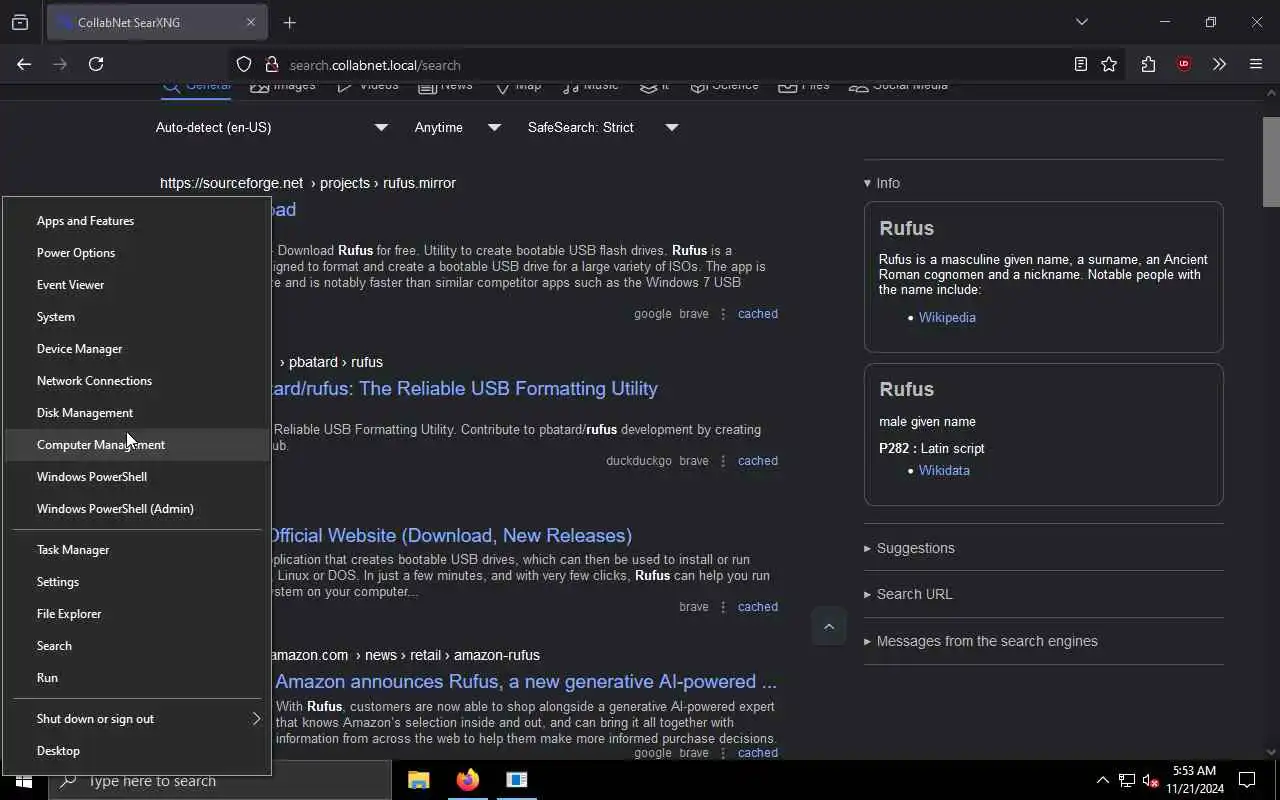Click Firefox icon in taskbar
This screenshot has height=800, width=1280.
click(468, 780)
